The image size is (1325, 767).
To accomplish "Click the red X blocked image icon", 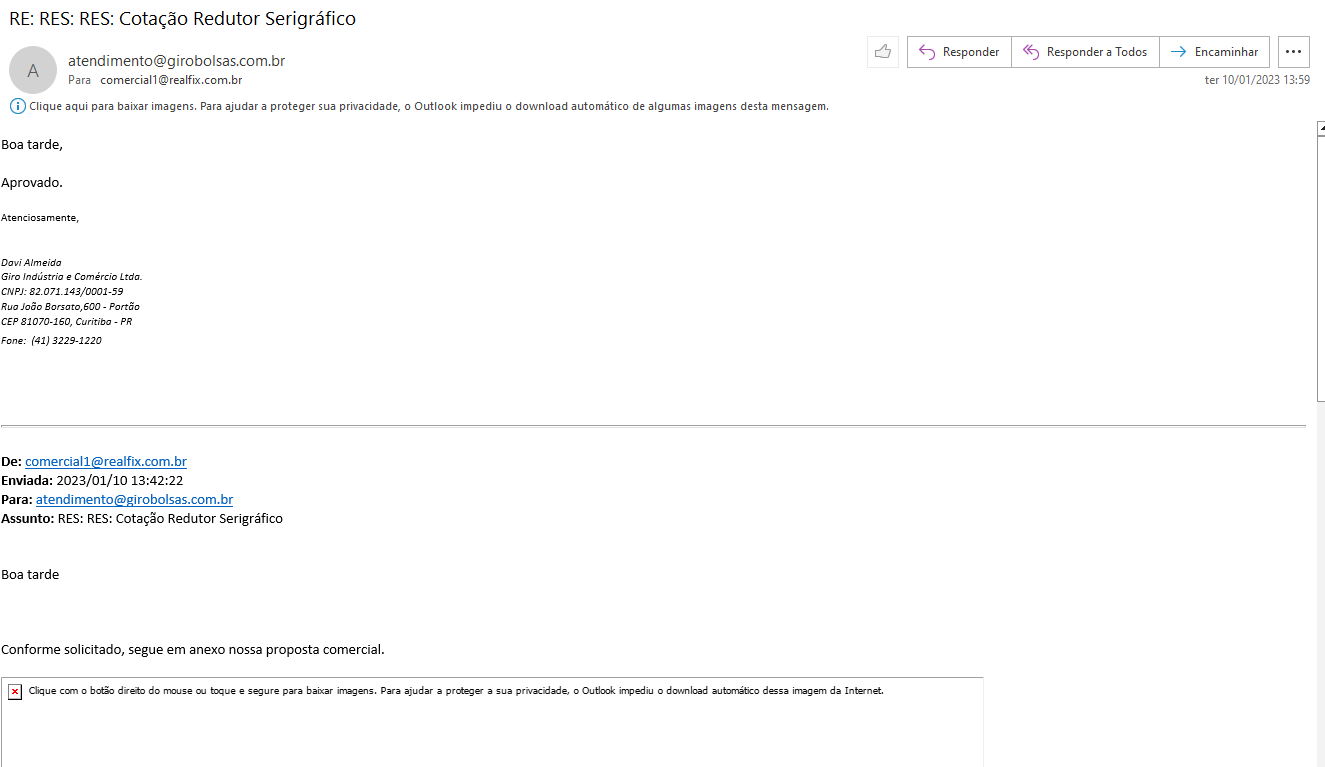I will tap(15, 692).
